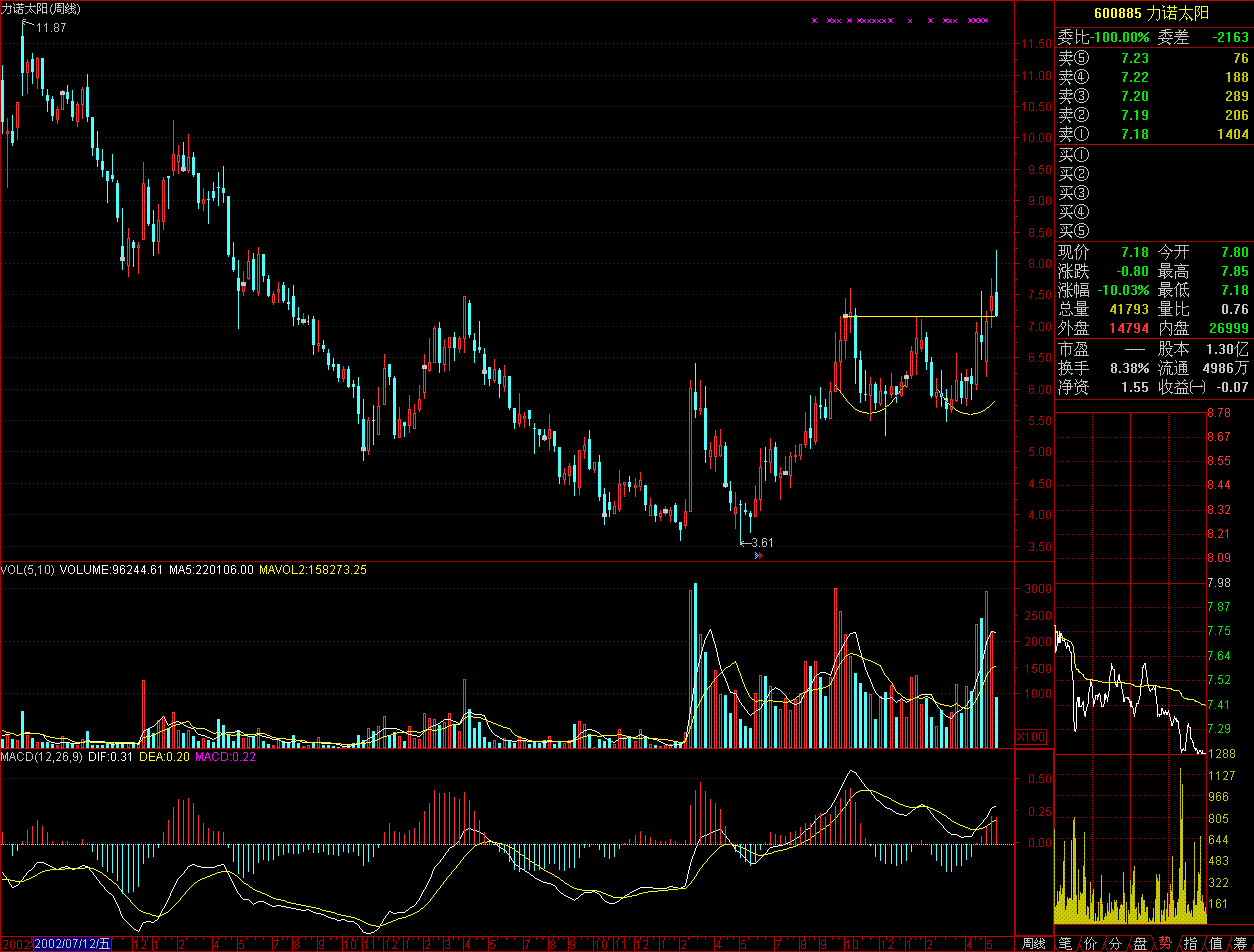Click the X100 volume scale box
This screenshot has height=952, width=1254.
1031,737
